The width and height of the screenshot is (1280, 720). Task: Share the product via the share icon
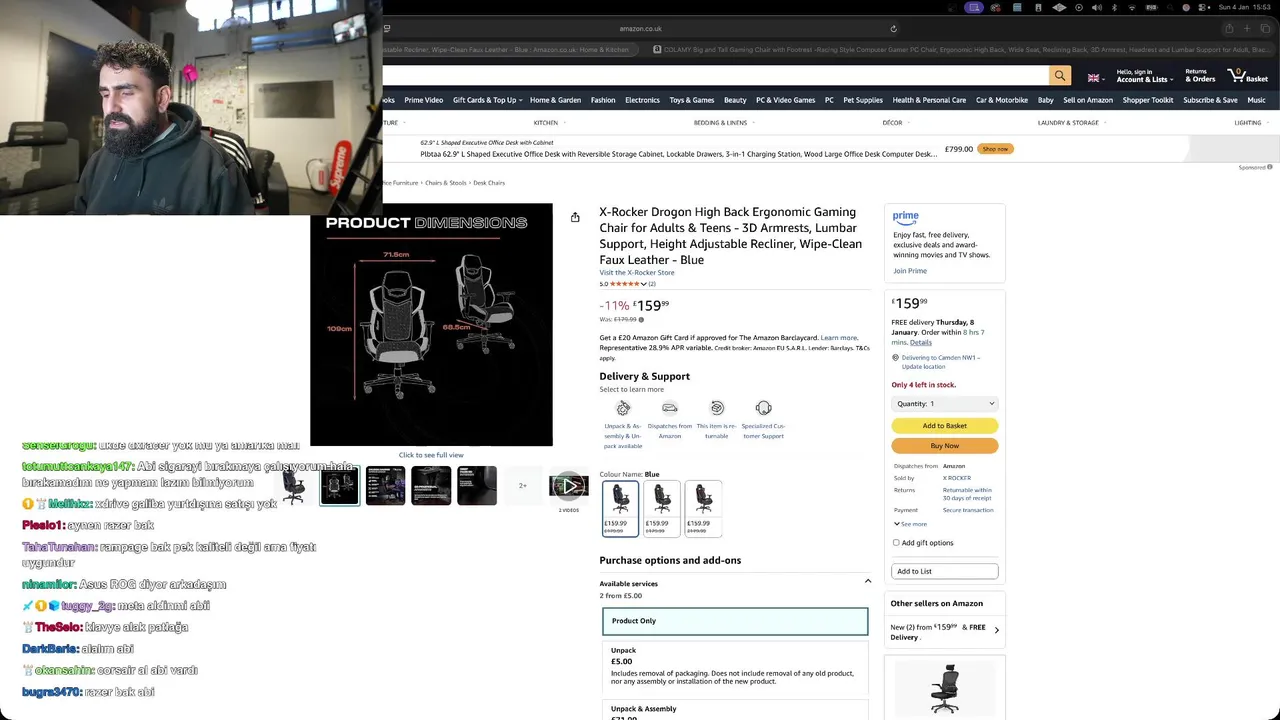[x=575, y=217]
